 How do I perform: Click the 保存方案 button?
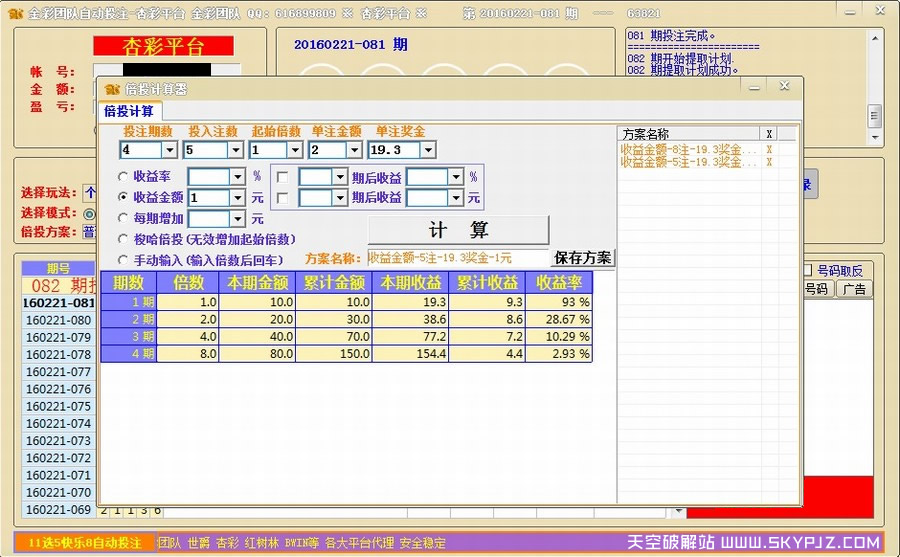[583, 258]
